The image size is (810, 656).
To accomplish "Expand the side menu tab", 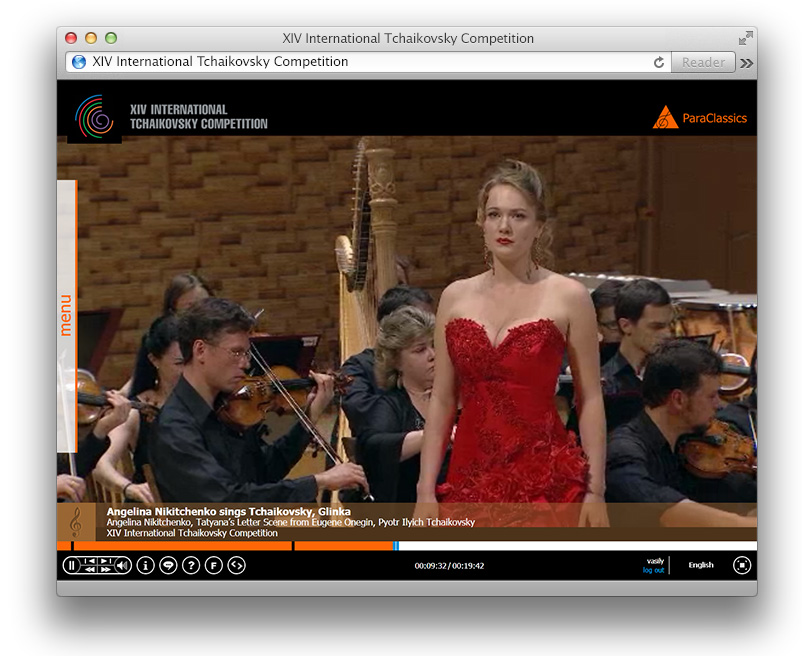I will coord(66,315).
